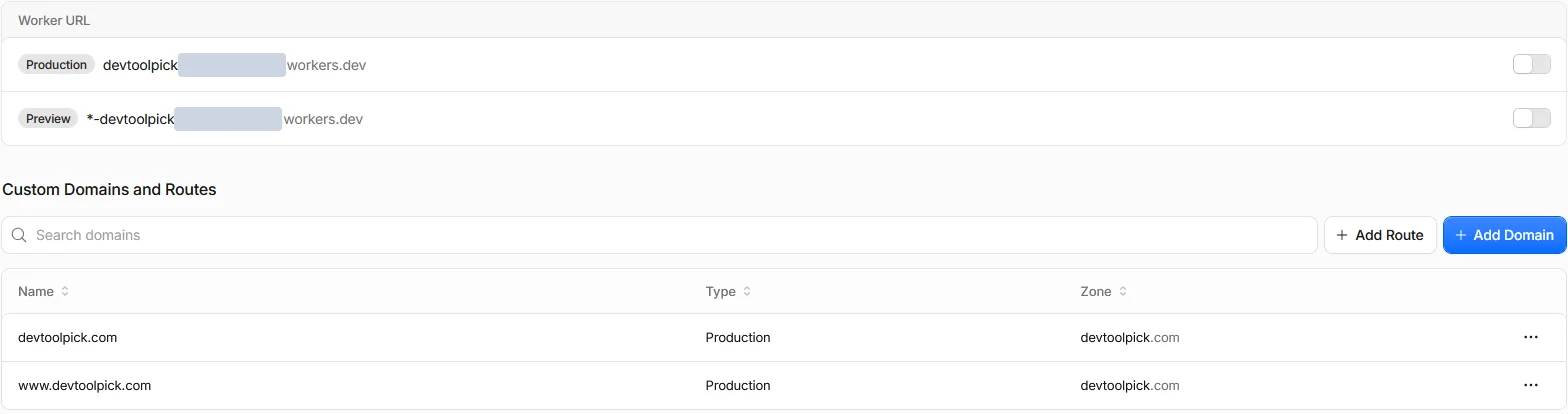
Task: Click the Production type cell in the devtoolpick.com row
Action: coord(738,338)
